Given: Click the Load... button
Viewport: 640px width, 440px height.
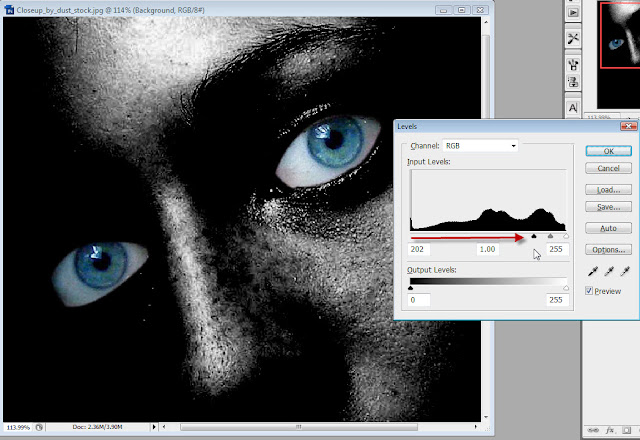Looking at the screenshot, I should [x=609, y=190].
